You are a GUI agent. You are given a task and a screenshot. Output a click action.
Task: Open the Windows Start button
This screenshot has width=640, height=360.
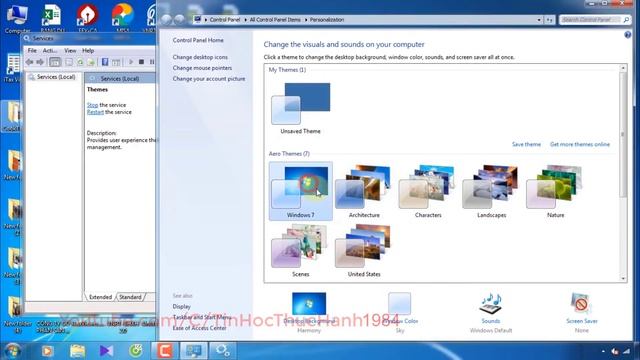tap(12, 351)
